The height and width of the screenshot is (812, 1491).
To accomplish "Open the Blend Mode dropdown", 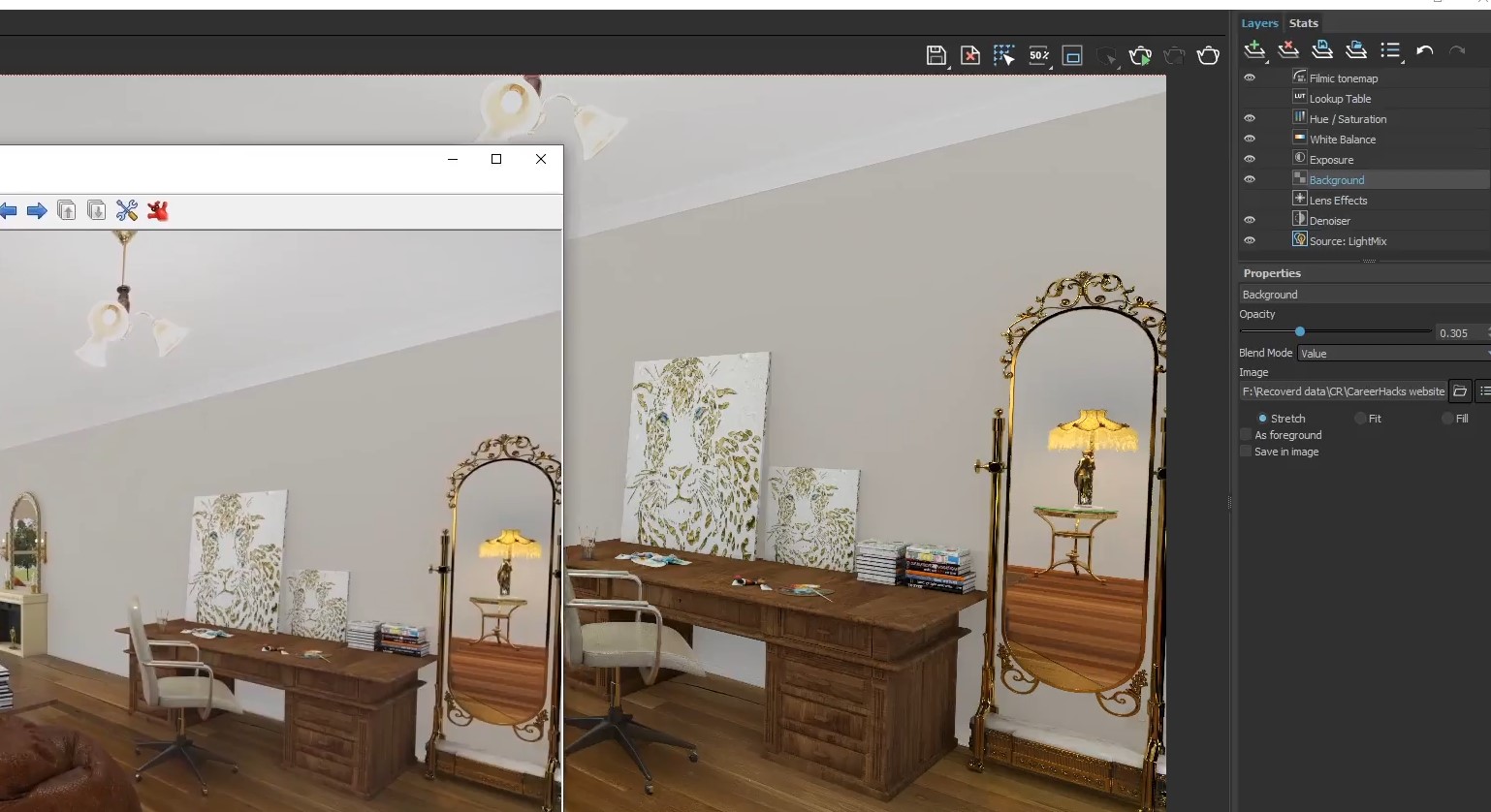I will [1392, 354].
